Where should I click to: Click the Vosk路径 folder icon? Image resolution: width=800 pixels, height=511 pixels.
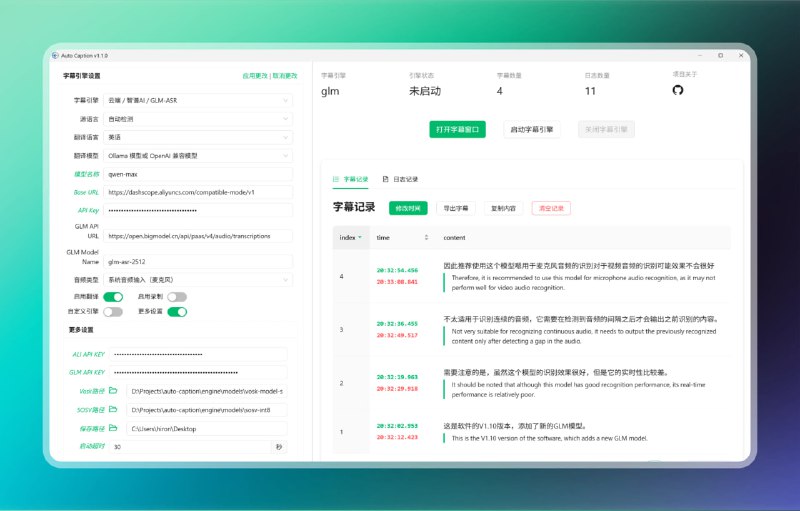tap(113, 391)
